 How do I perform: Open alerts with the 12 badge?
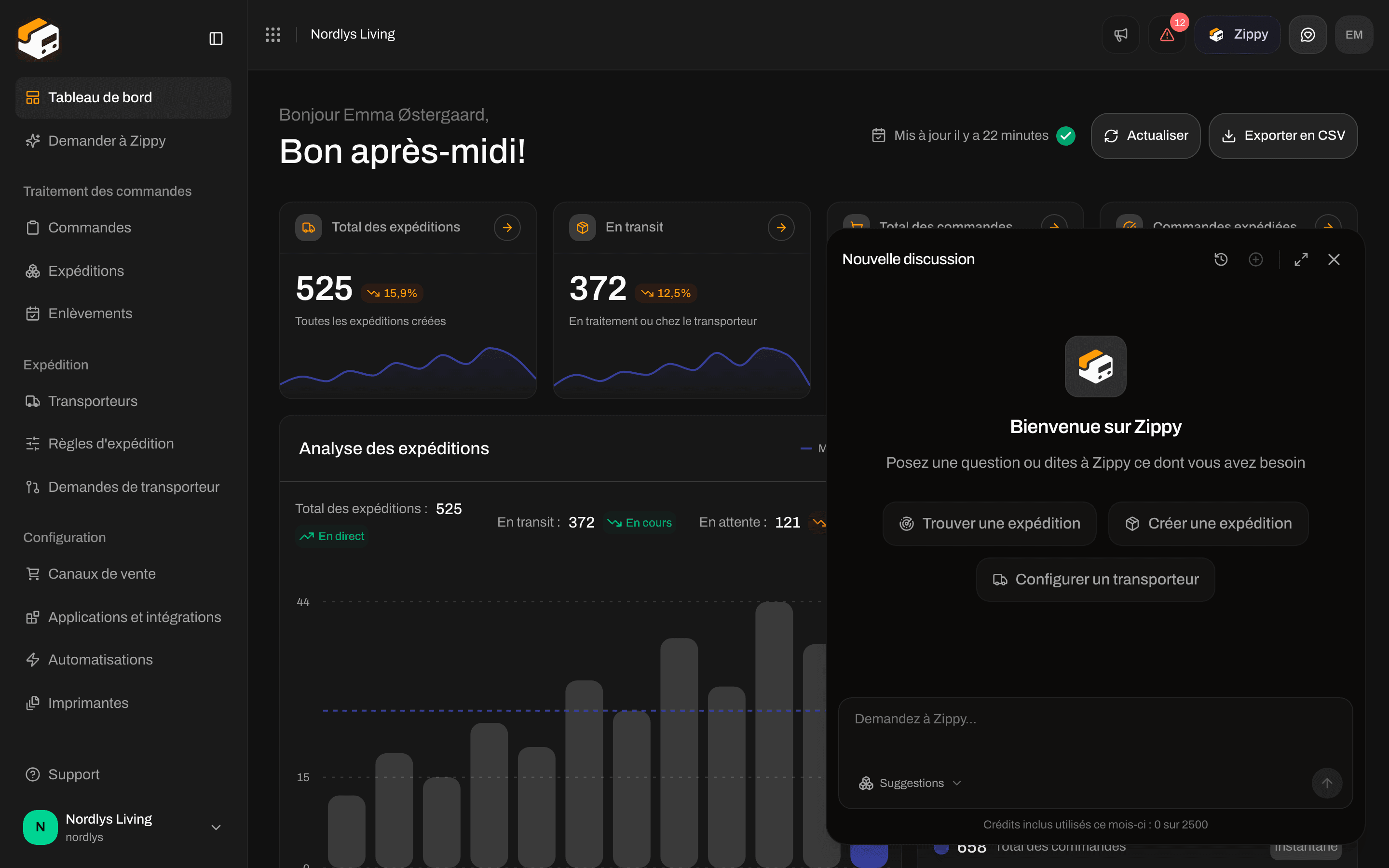1167,34
